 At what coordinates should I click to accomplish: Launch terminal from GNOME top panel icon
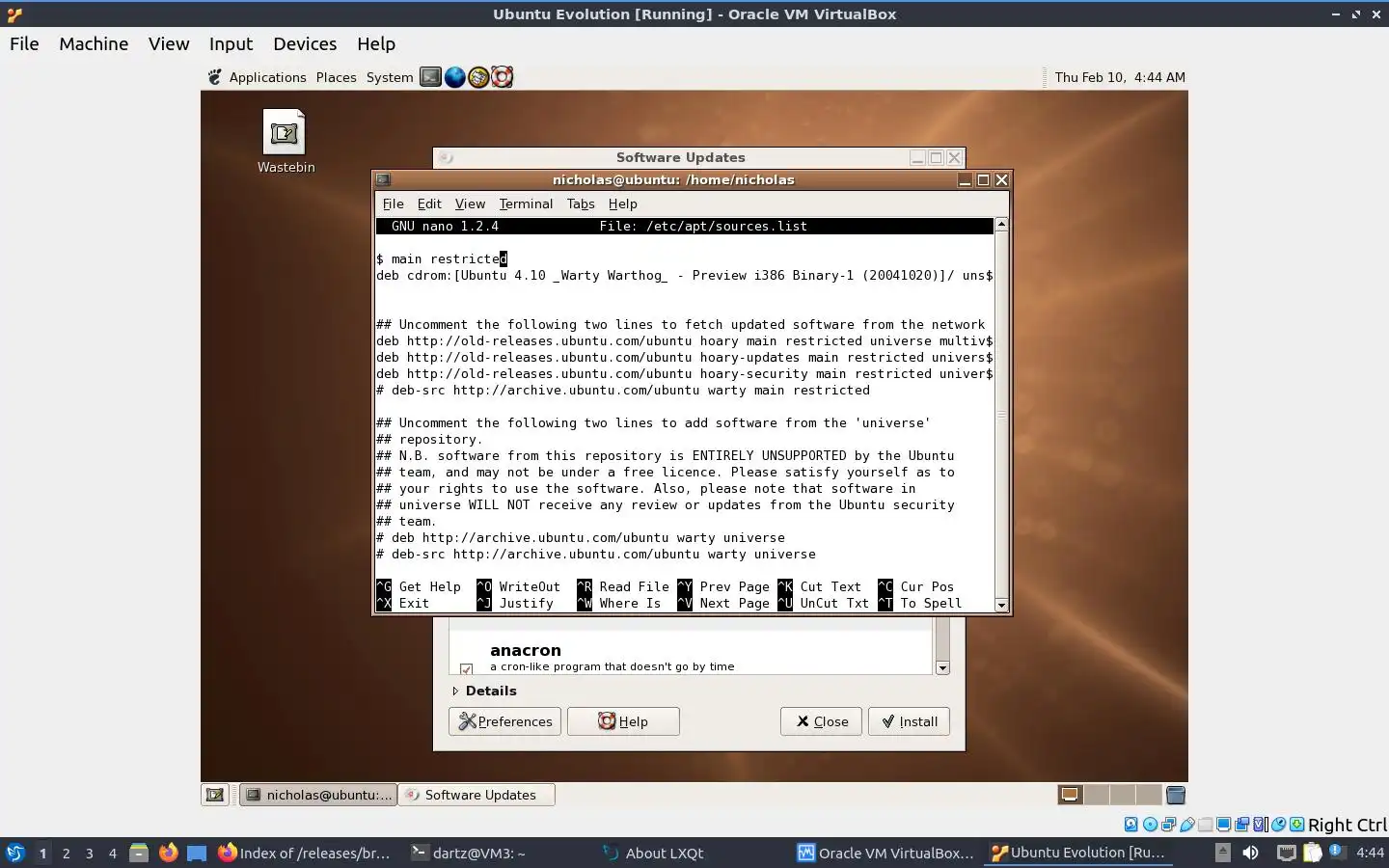pos(430,77)
